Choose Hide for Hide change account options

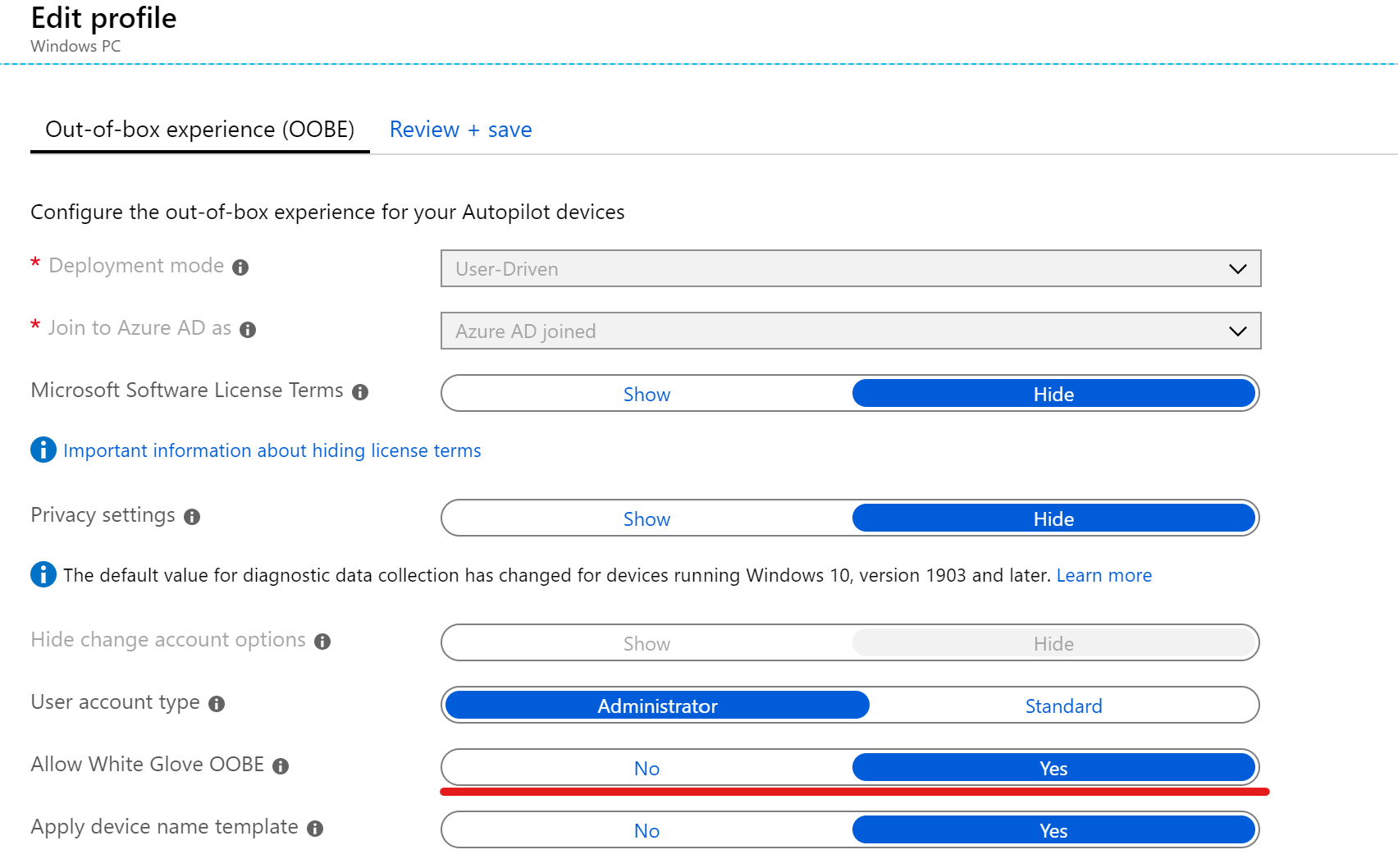click(x=1054, y=643)
